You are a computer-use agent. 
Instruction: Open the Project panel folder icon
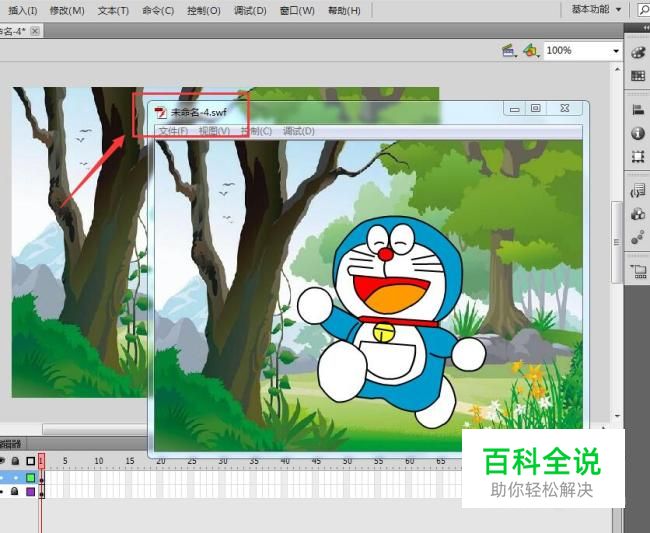pyautogui.click(x=638, y=271)
